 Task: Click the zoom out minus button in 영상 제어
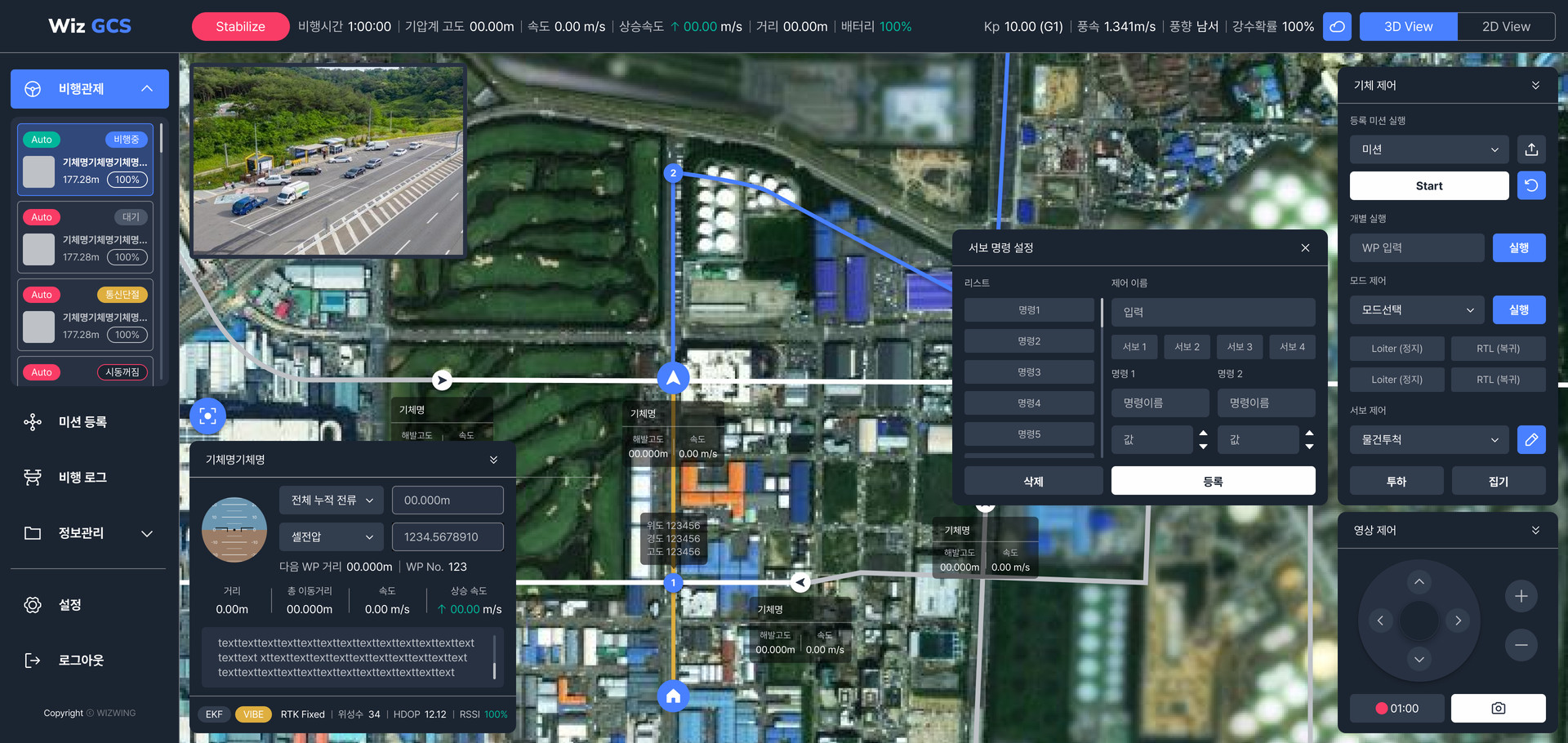1521,645
